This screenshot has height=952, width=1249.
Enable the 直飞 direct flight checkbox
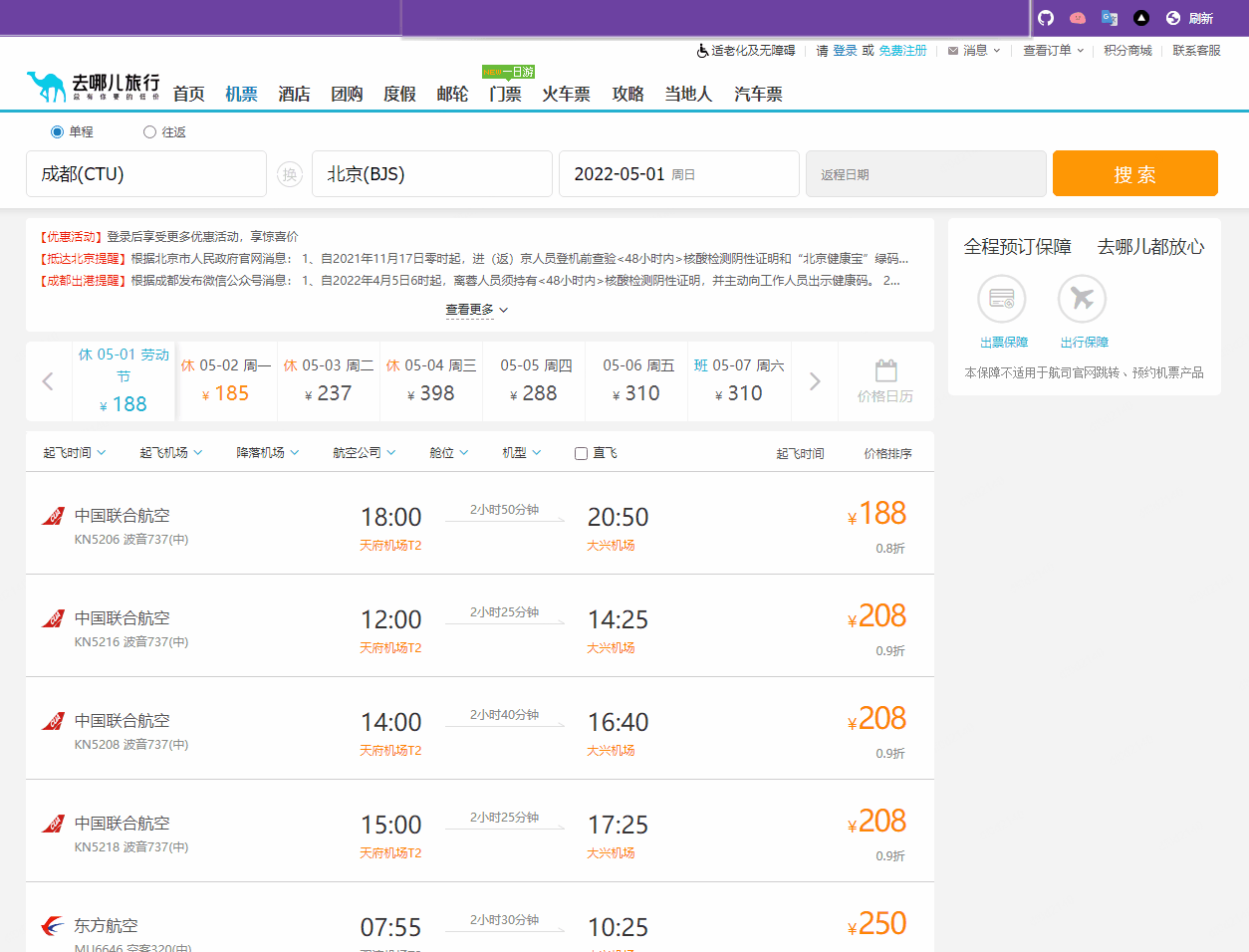pos(581,453)
